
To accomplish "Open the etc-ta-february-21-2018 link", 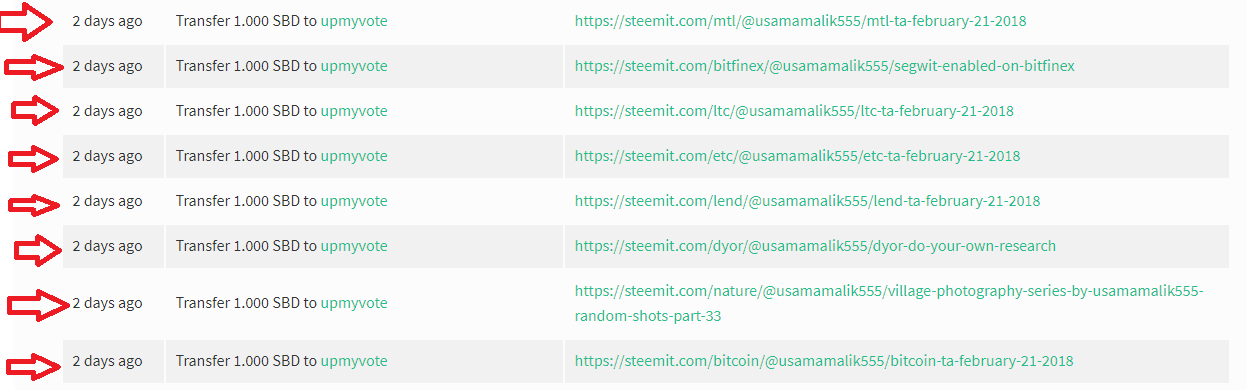I will tap(797, 156).
